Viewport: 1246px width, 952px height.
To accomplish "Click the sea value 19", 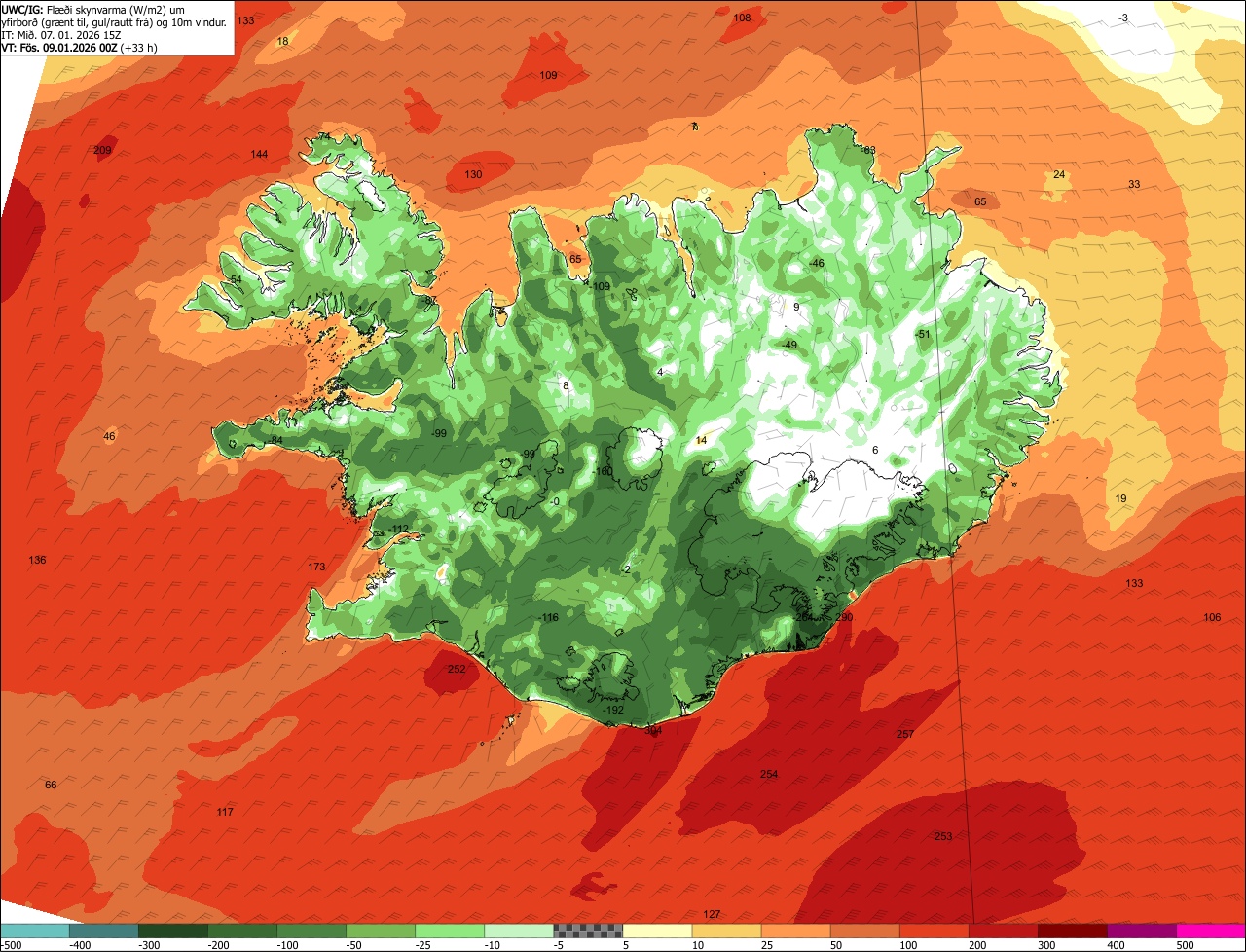I will (x=1120, y=498).
